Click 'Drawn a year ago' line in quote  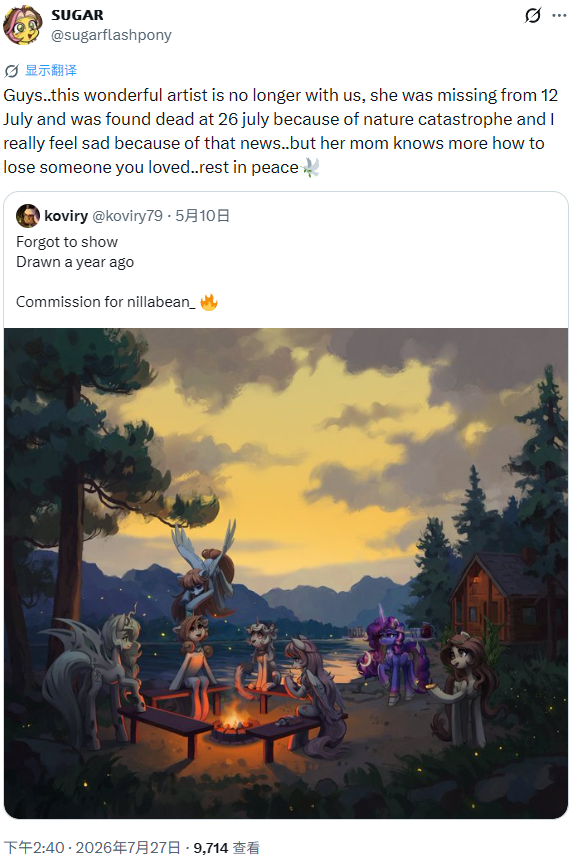pos(75,262)
